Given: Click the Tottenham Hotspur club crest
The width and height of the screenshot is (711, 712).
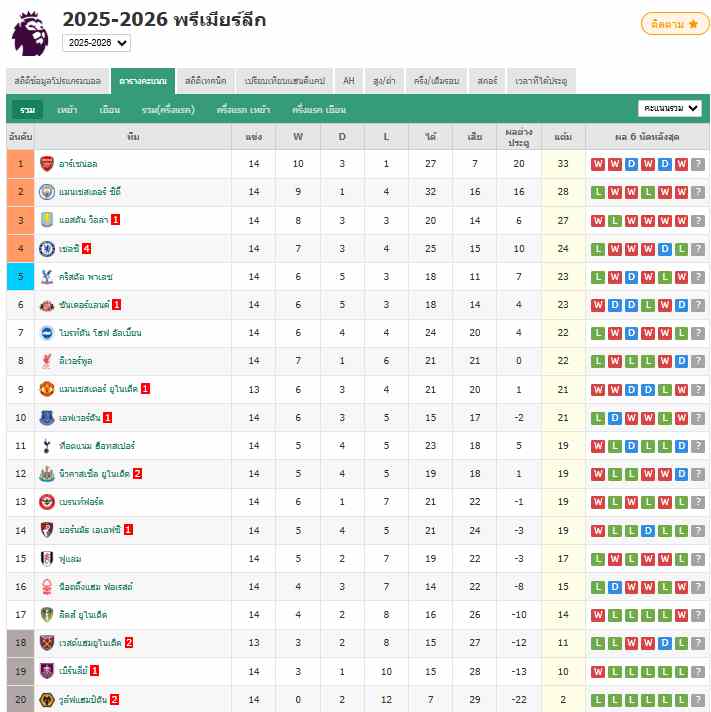Looking at the screenshot, I should [47, 445].
